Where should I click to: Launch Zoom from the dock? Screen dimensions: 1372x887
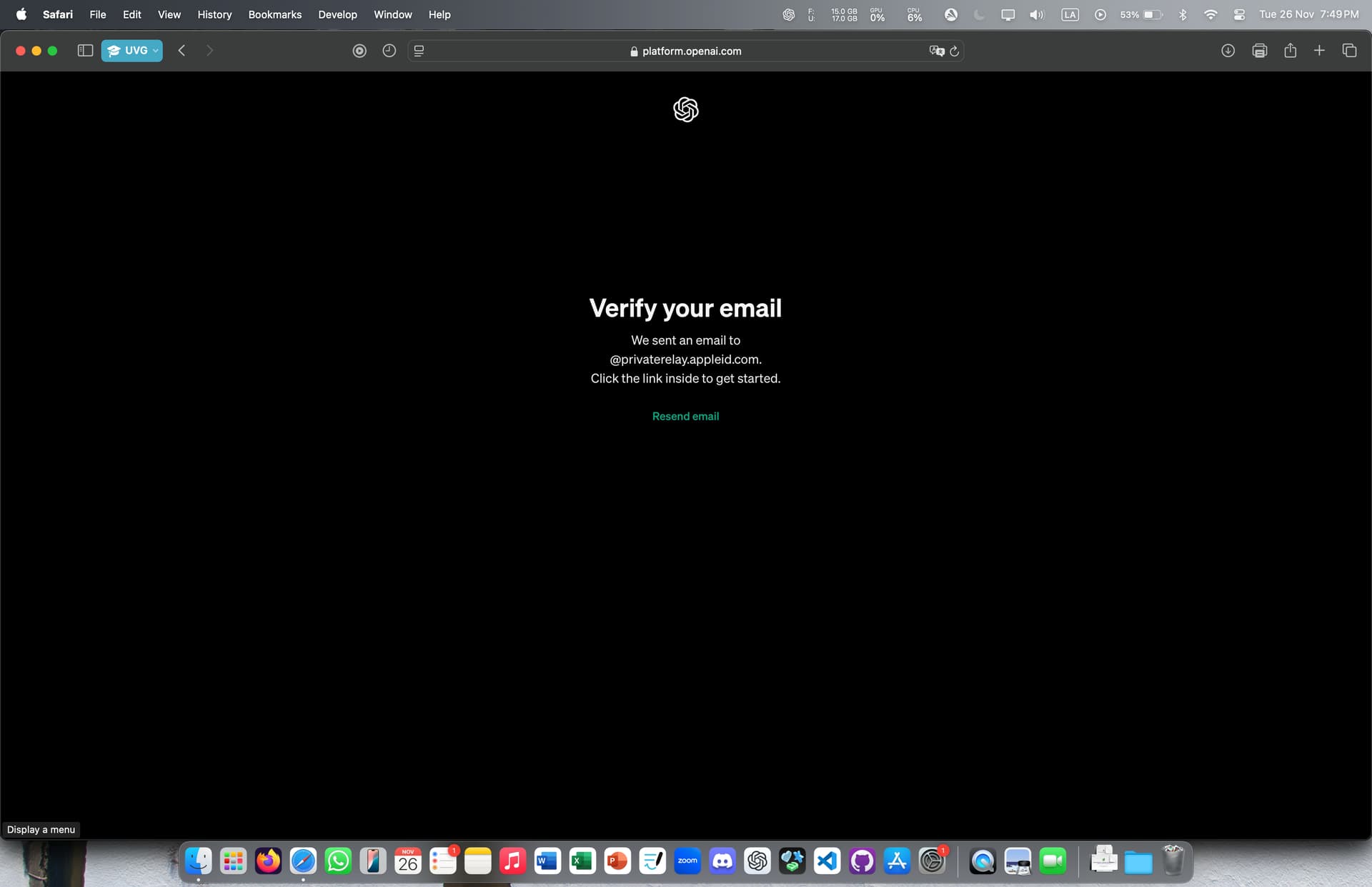687,861
